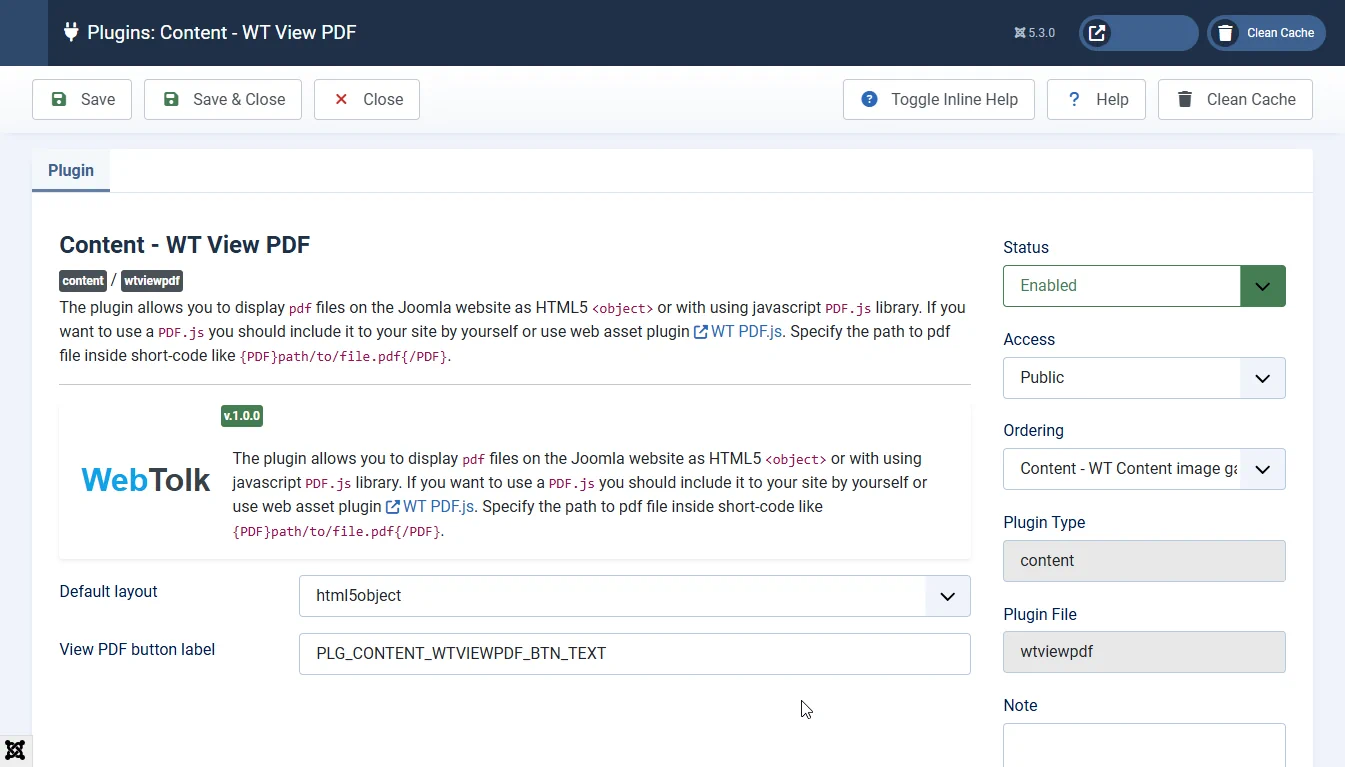Toggle Inline Help

pyautogui.click(x=939, y=99)
